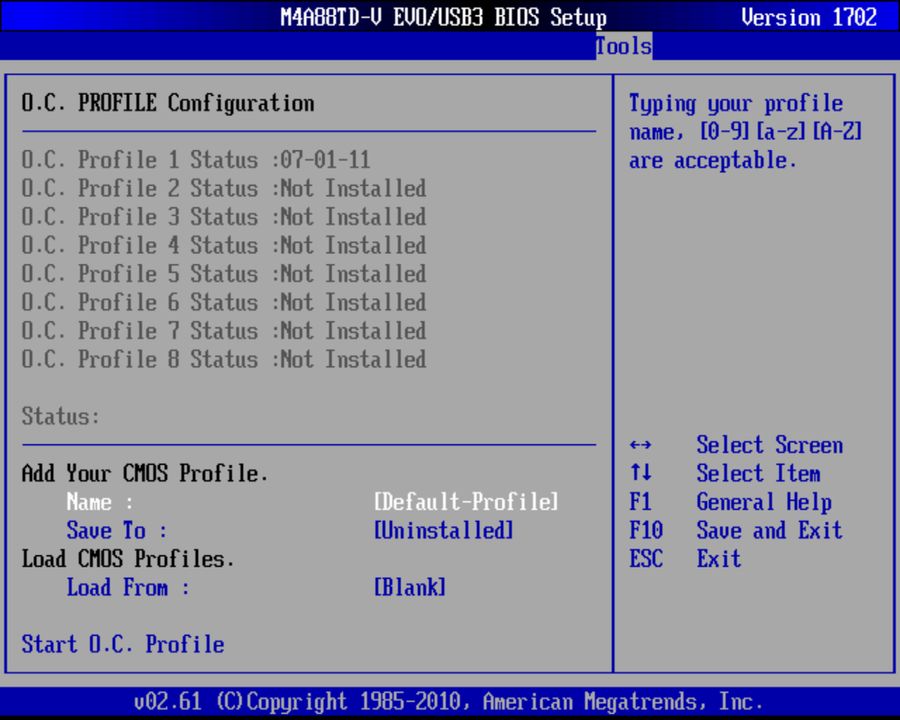Click the Select Screen navigation hint
Screen dimensions: 900x720
click(770, 444)
